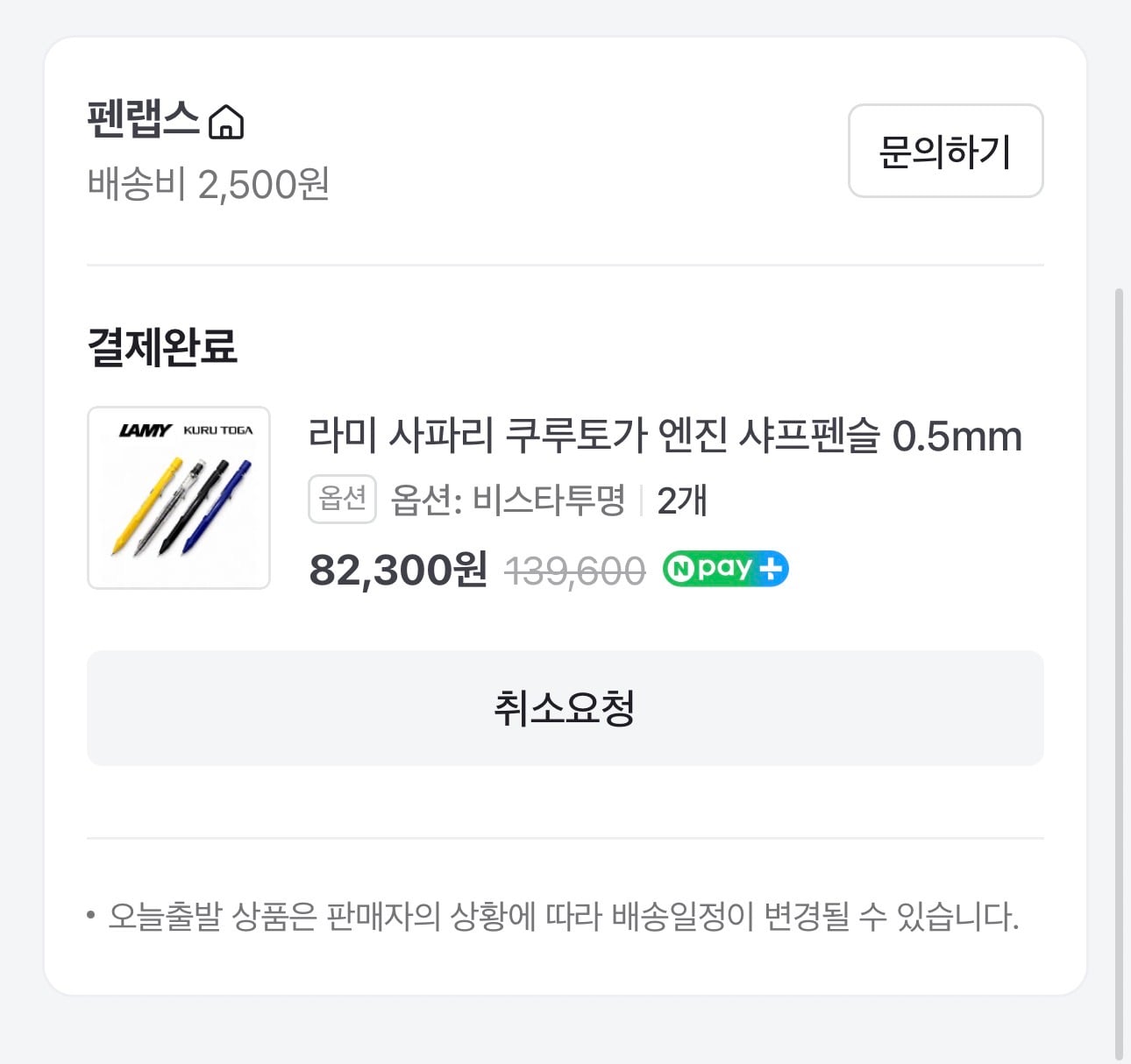1131x1064 pixels.
Task: Click the 옵션: 비스타투명 option text
Action: (508, 500)
